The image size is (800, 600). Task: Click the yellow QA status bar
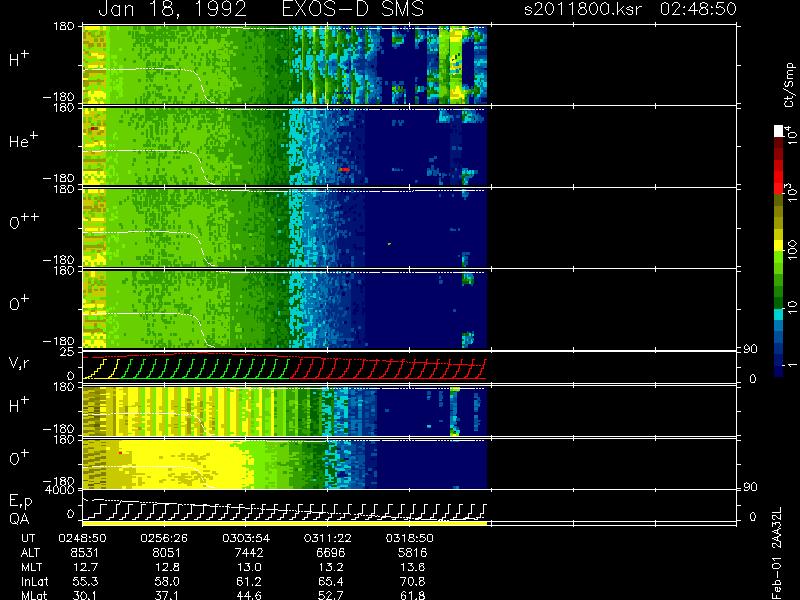285,523
